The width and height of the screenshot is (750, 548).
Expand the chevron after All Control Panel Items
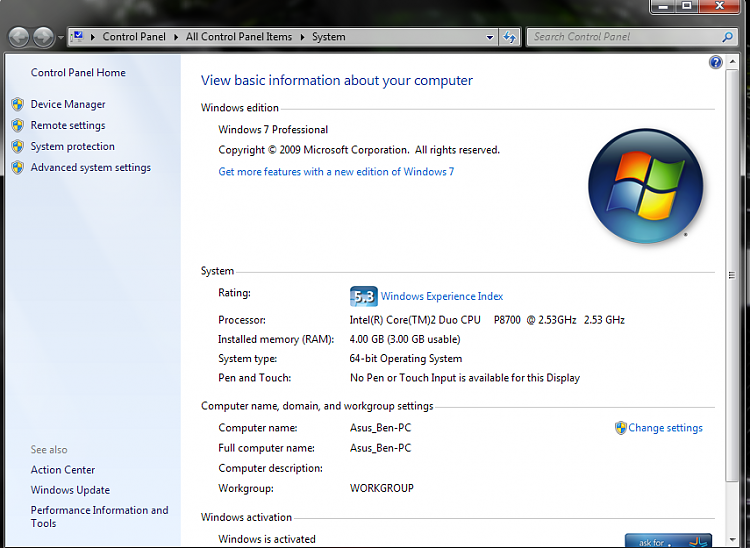click(302, 37)
